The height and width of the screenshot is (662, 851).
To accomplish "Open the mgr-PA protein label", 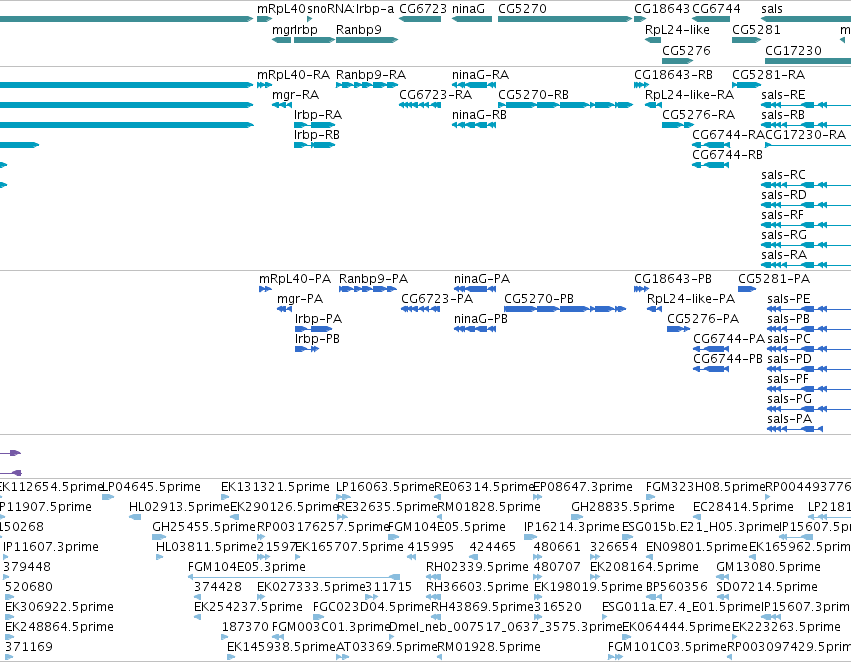I will (300, 298).
